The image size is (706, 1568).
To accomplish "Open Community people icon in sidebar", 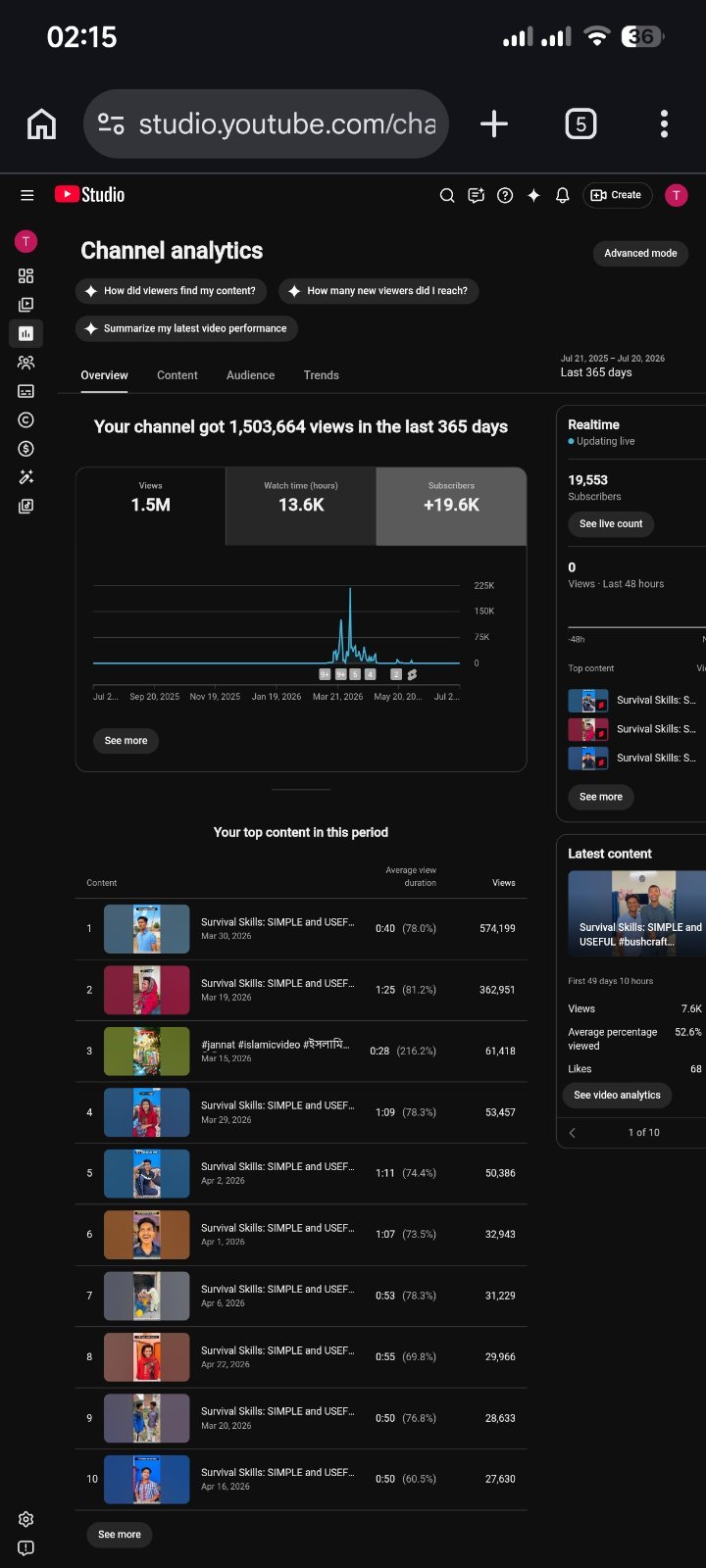I will [x=26, y=363].
